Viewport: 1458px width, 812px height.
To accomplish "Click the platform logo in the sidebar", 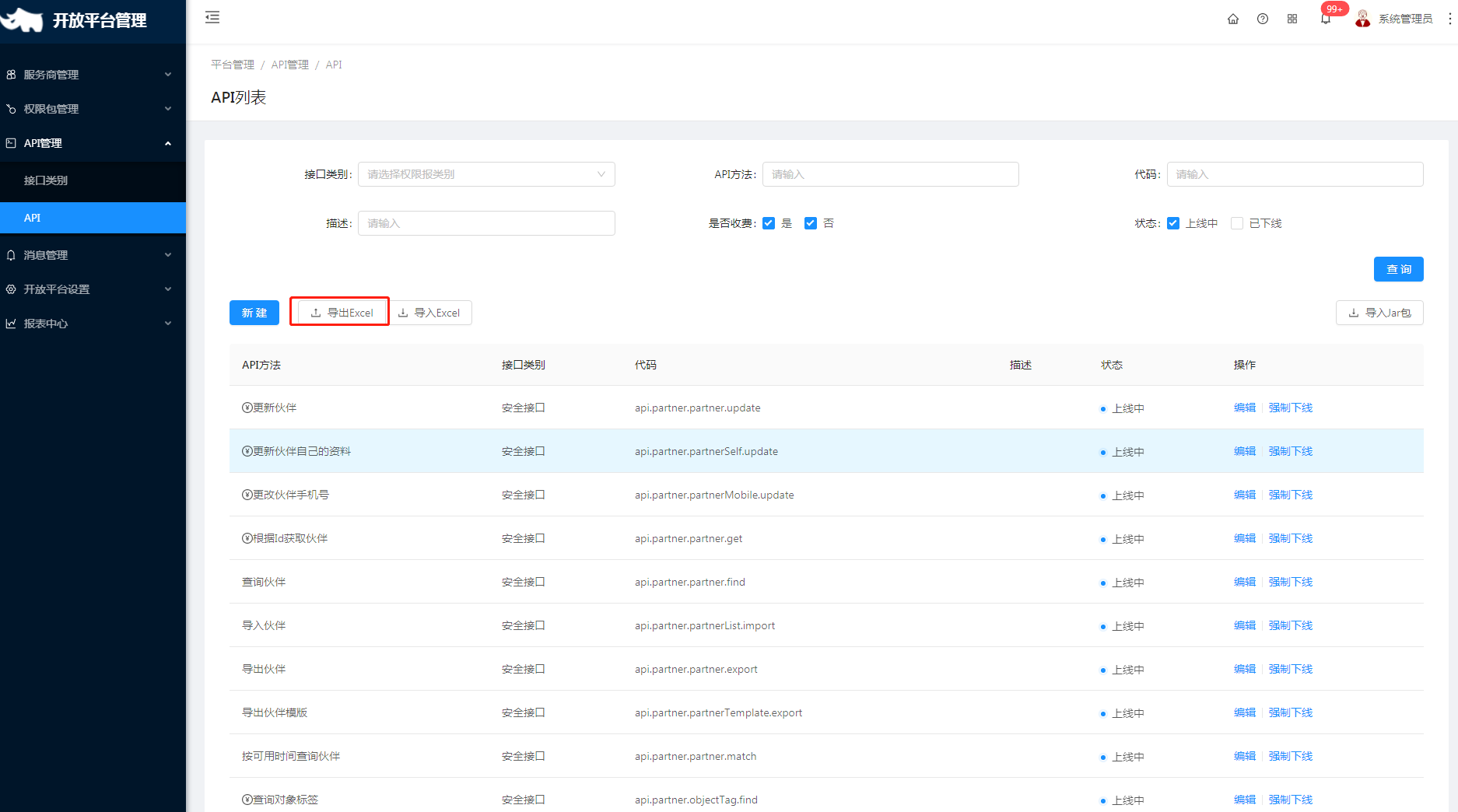I will point(22,20).
